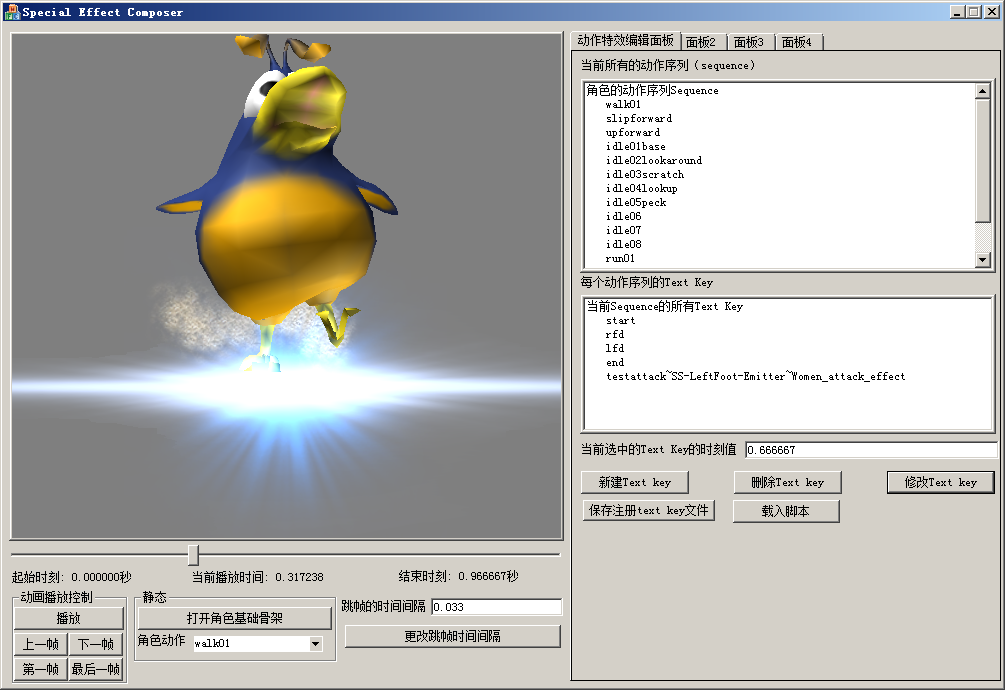Click the 跳帧的时间间隔 input field
The height and width of the screenshot is (690, 1005).
tap(497, 607)
